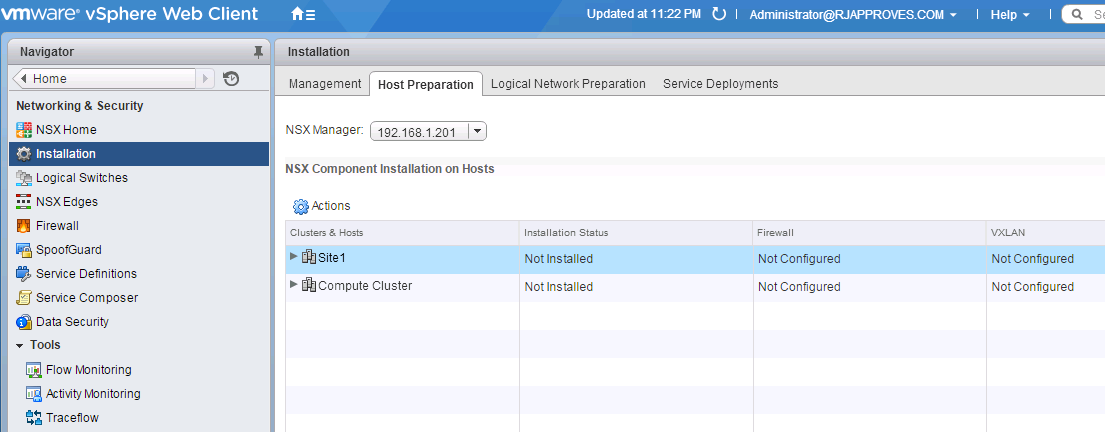This screenshot has height=432, width=1105.
Task: Open the Help dropdown menu
Action: 1010,14
